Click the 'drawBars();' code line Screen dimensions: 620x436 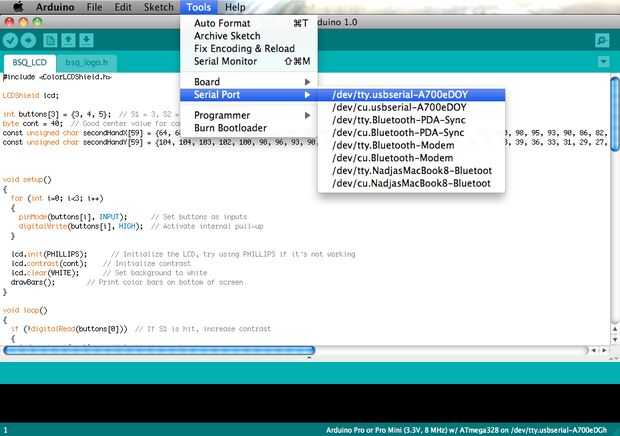click(x=33, y=283)
